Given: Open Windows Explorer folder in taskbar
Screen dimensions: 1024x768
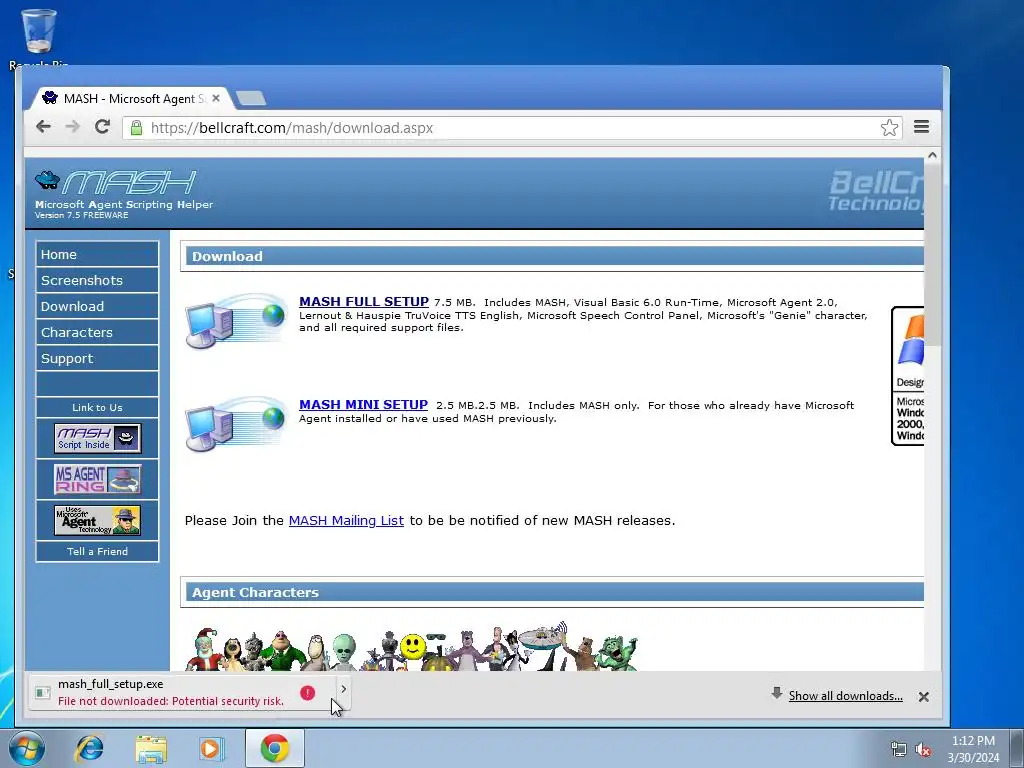Looking at the screenshot, I should pyautogui.click(x=151, y=748).
